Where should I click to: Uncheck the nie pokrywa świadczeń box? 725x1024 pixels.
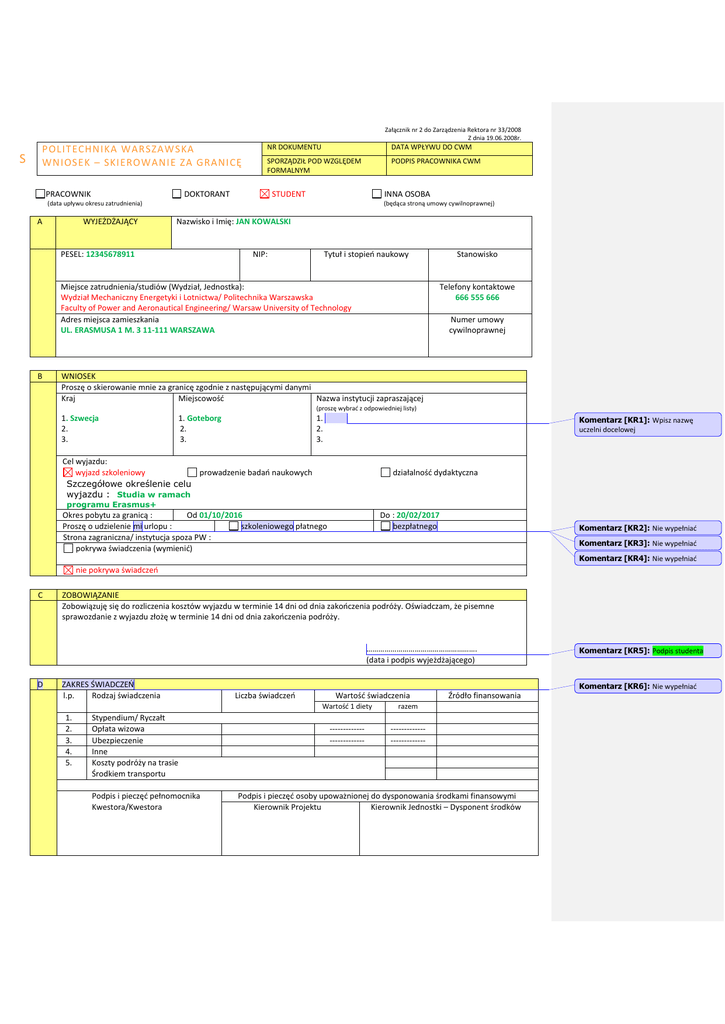[68, 570]
